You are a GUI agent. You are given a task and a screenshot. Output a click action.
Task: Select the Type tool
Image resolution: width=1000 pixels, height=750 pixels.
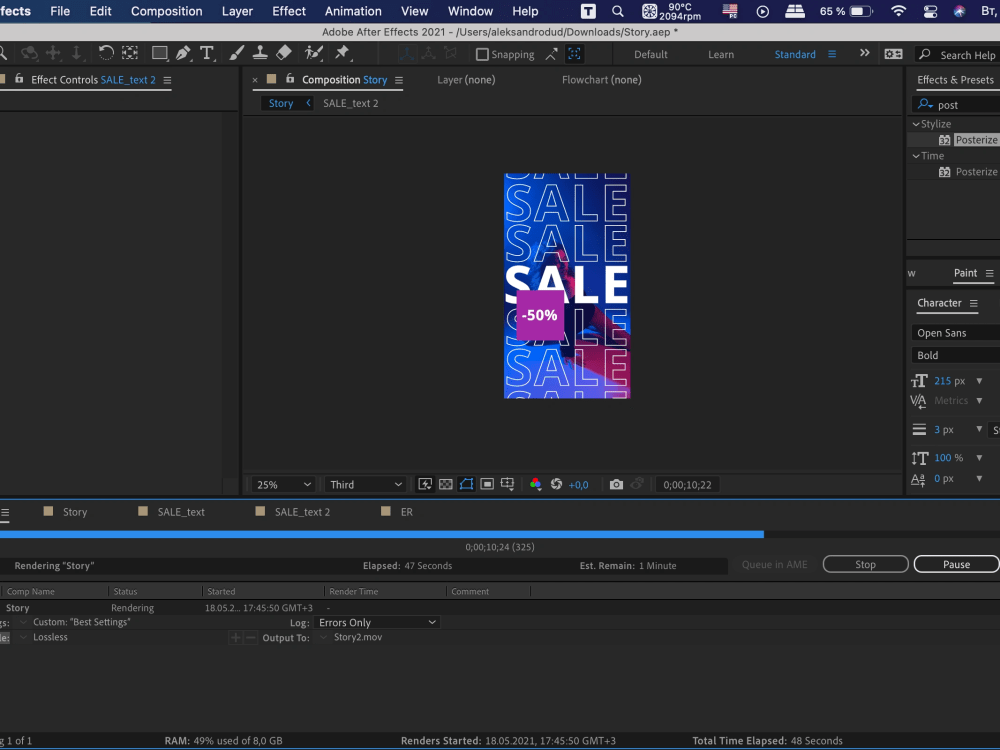[207, 54]
